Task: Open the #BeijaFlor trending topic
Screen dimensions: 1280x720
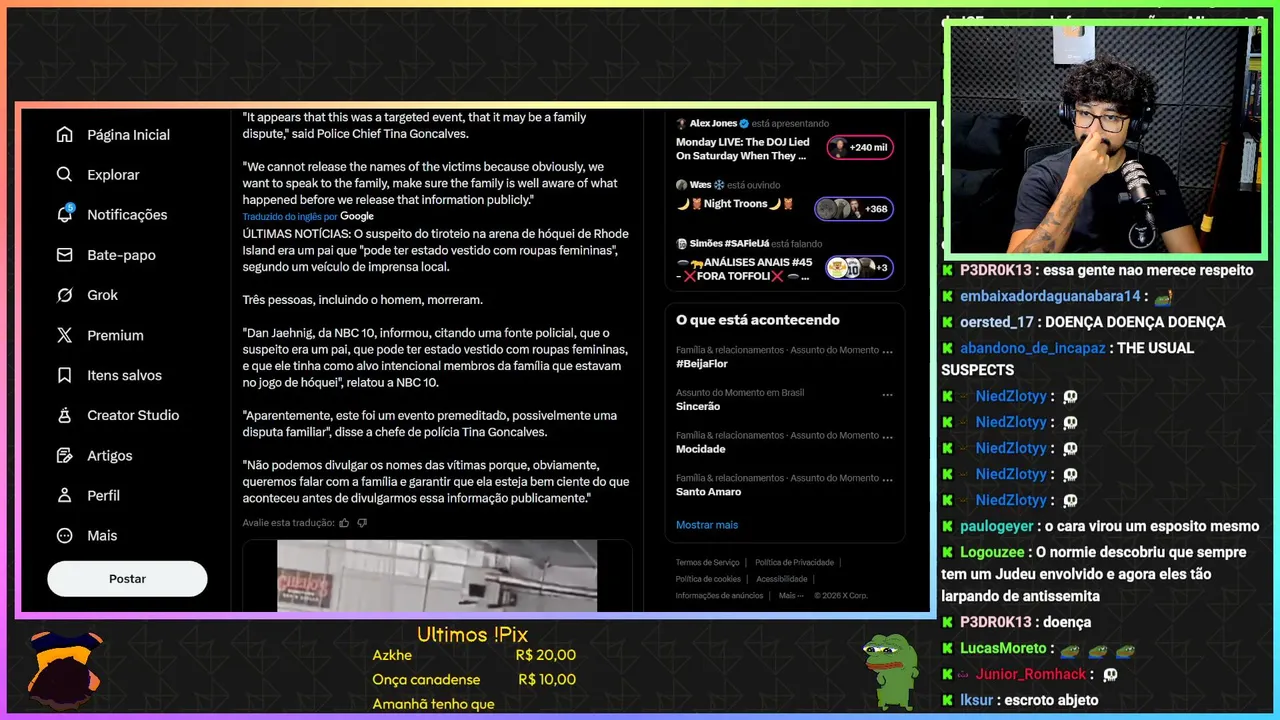Action: coord(702,364)
